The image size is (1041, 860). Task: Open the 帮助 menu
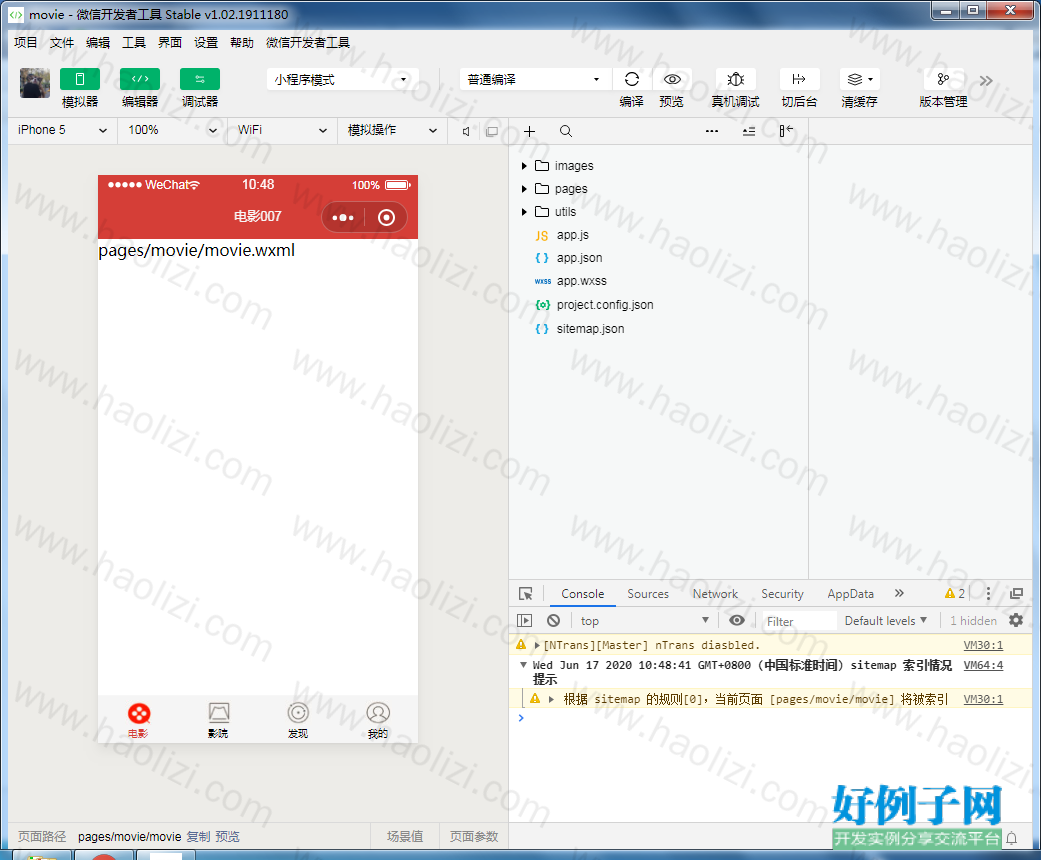point(242,43)
